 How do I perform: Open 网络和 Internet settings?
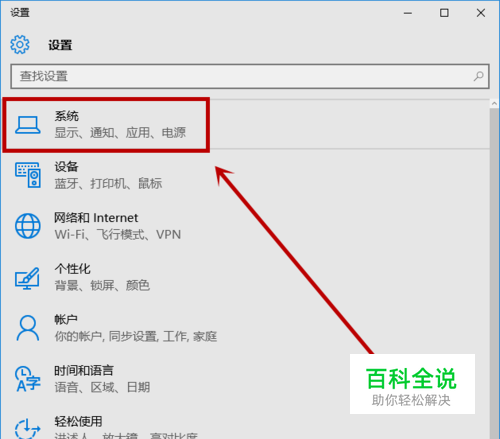245,226
